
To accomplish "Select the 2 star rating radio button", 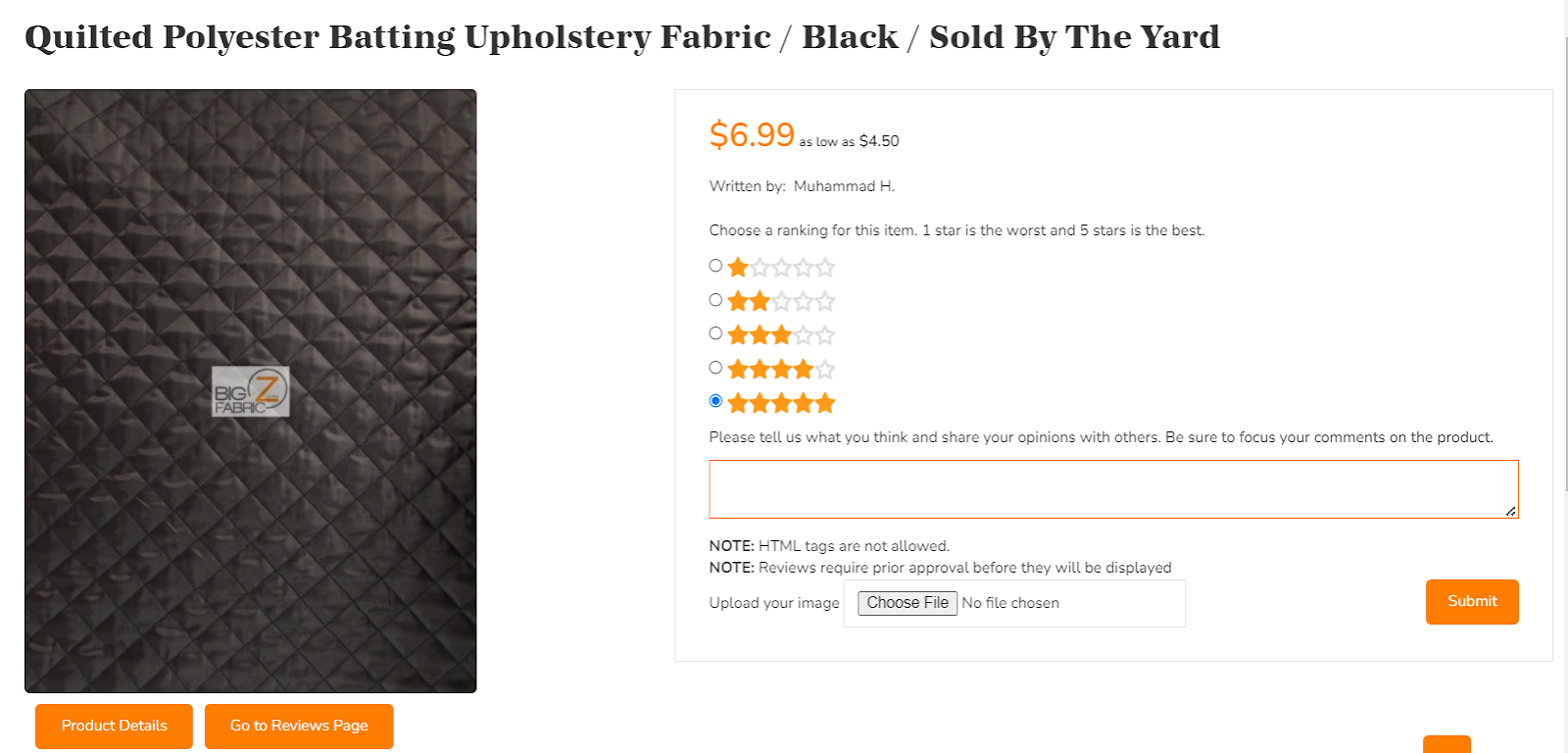I will pos(715,300).
